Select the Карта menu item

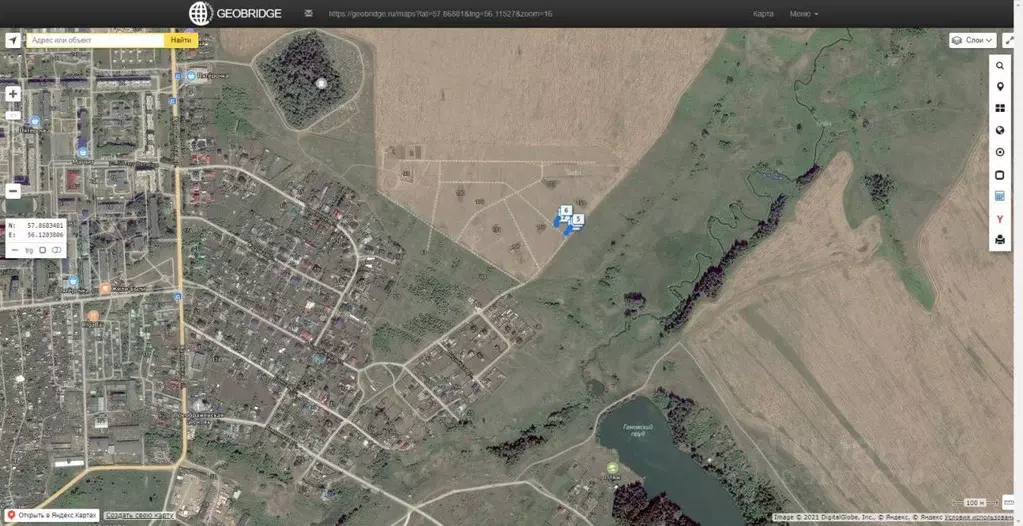762,14
